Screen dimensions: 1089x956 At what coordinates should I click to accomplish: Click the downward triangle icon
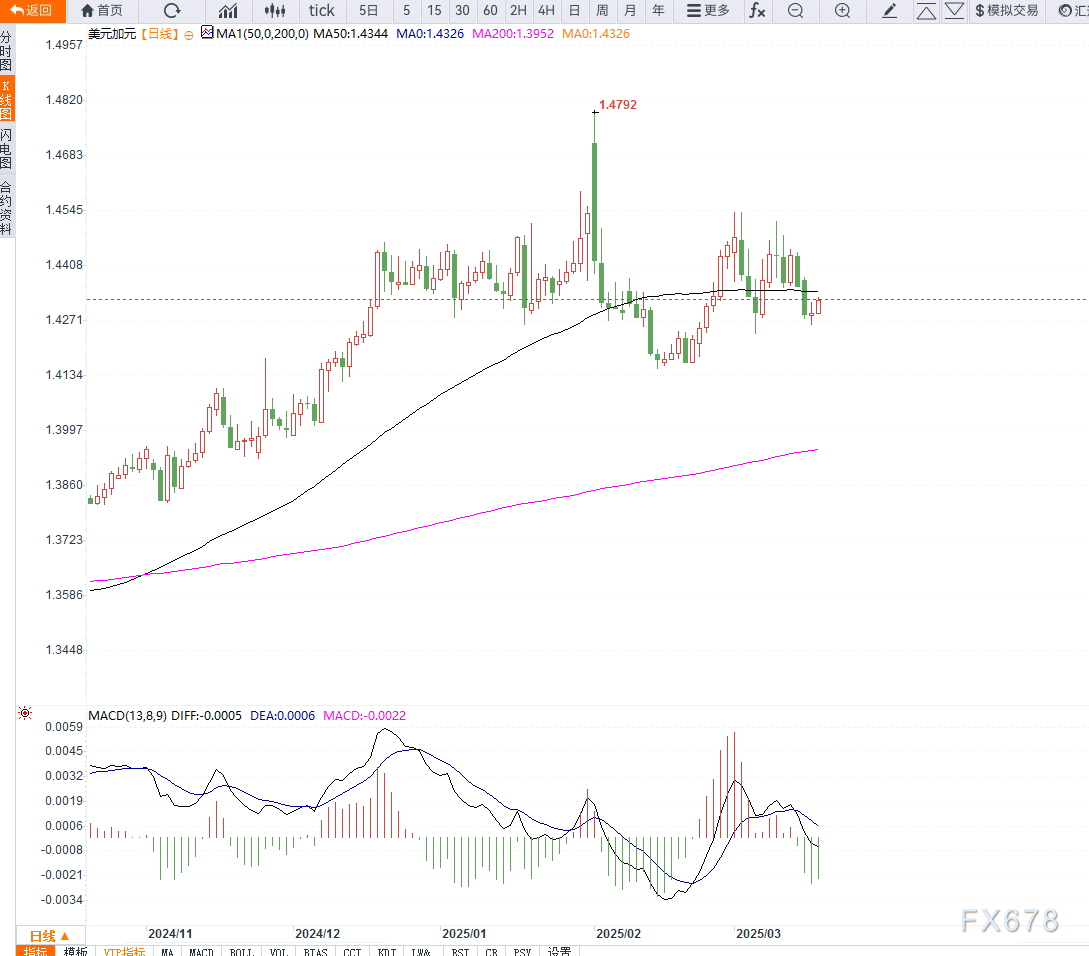pyautogui.click(x=954, y=10)
